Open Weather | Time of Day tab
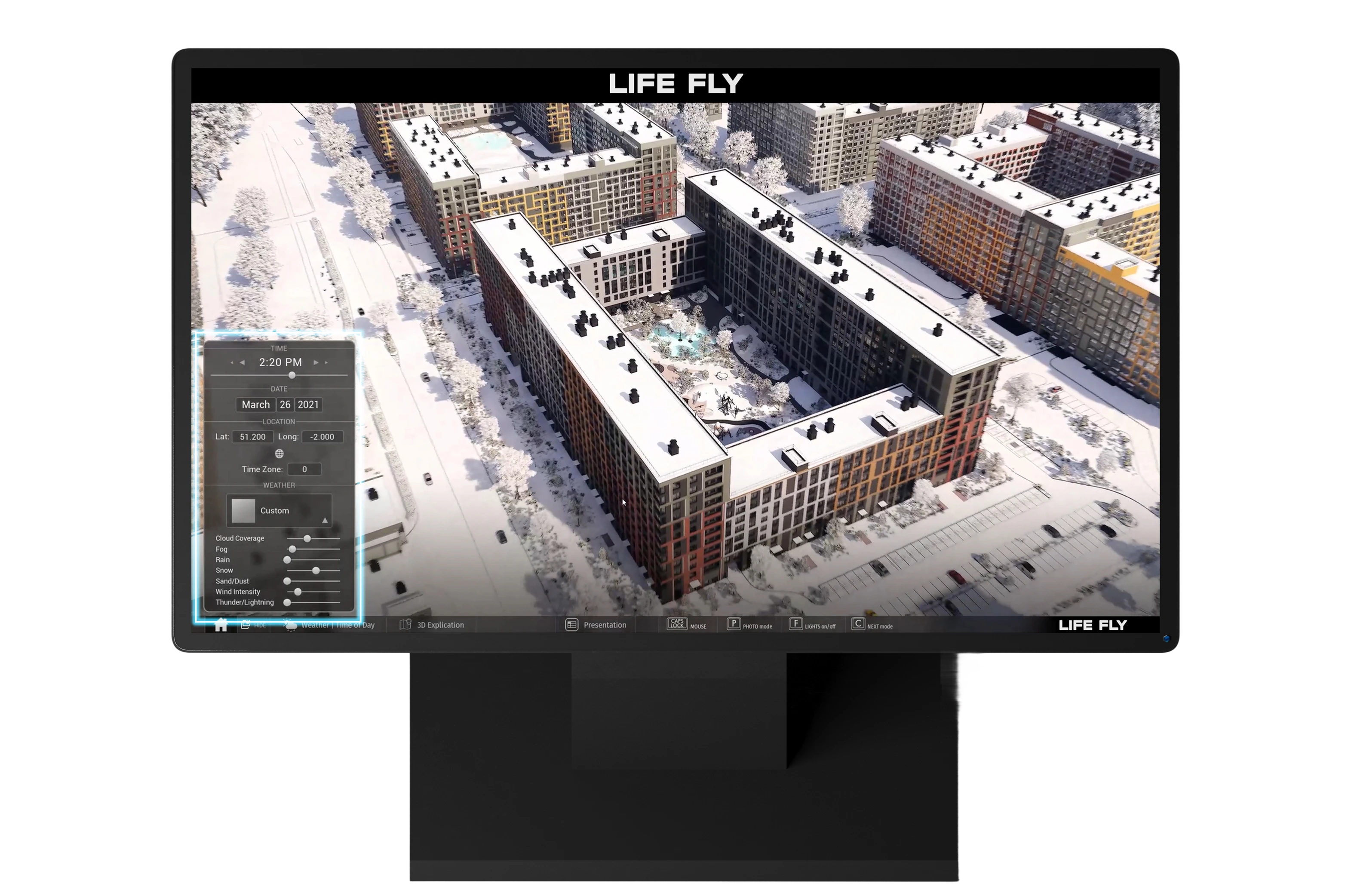 coord(338,625)
